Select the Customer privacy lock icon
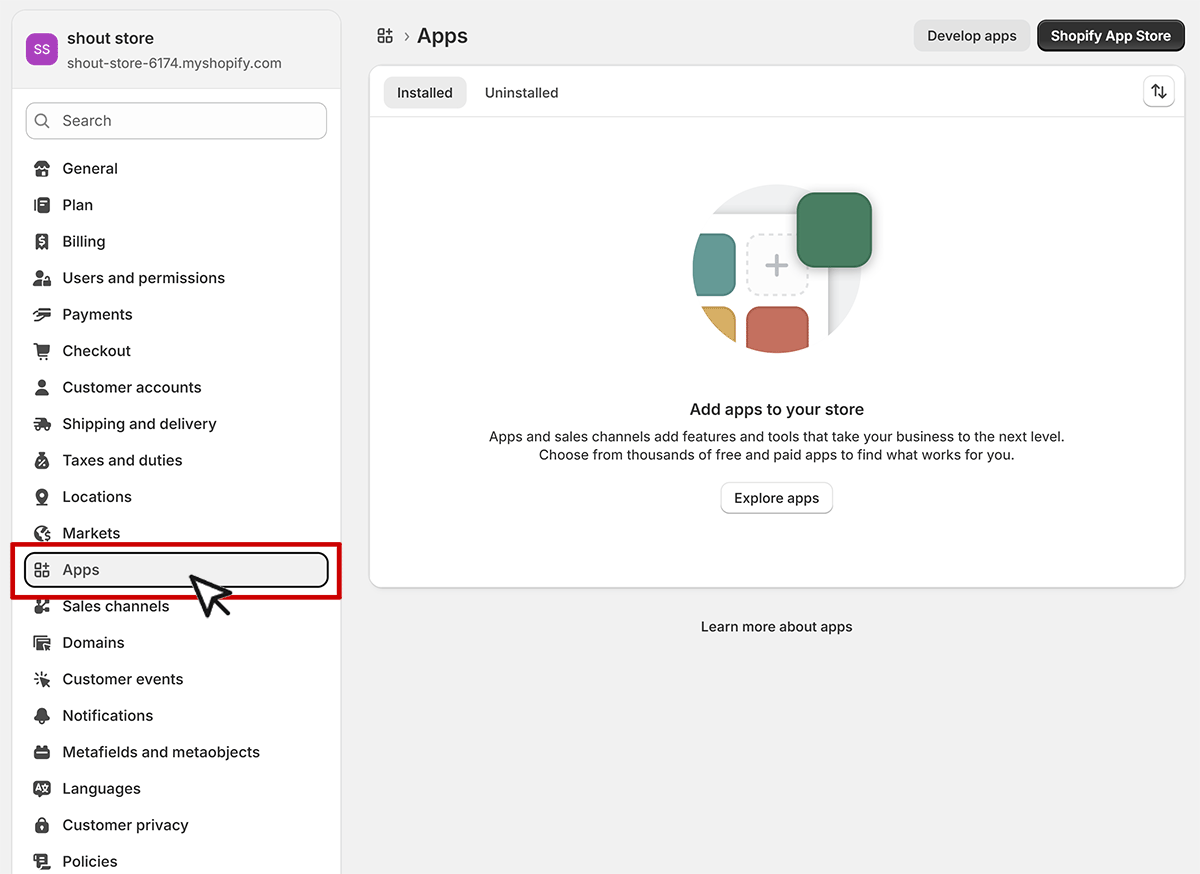Screen dimensions: 1200x874 [x=40, y=824]
